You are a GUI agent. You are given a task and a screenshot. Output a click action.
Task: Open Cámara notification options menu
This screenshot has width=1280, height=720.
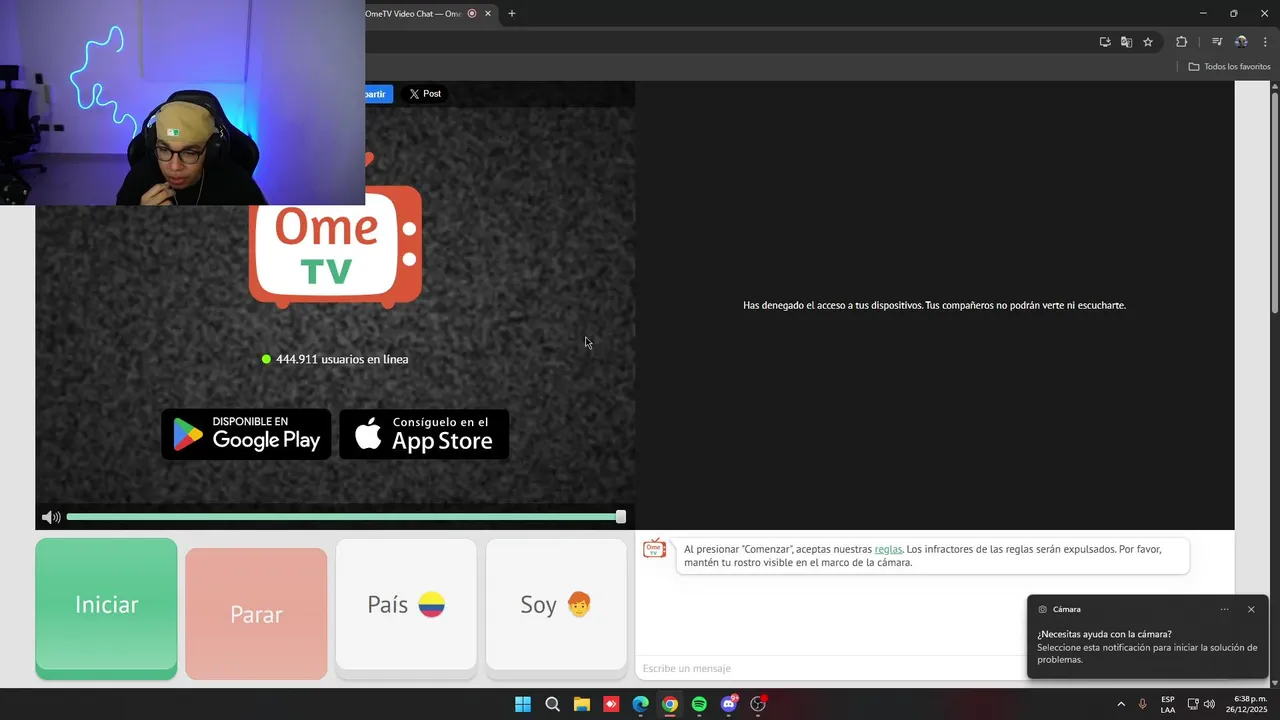(x=1224, y=609)
